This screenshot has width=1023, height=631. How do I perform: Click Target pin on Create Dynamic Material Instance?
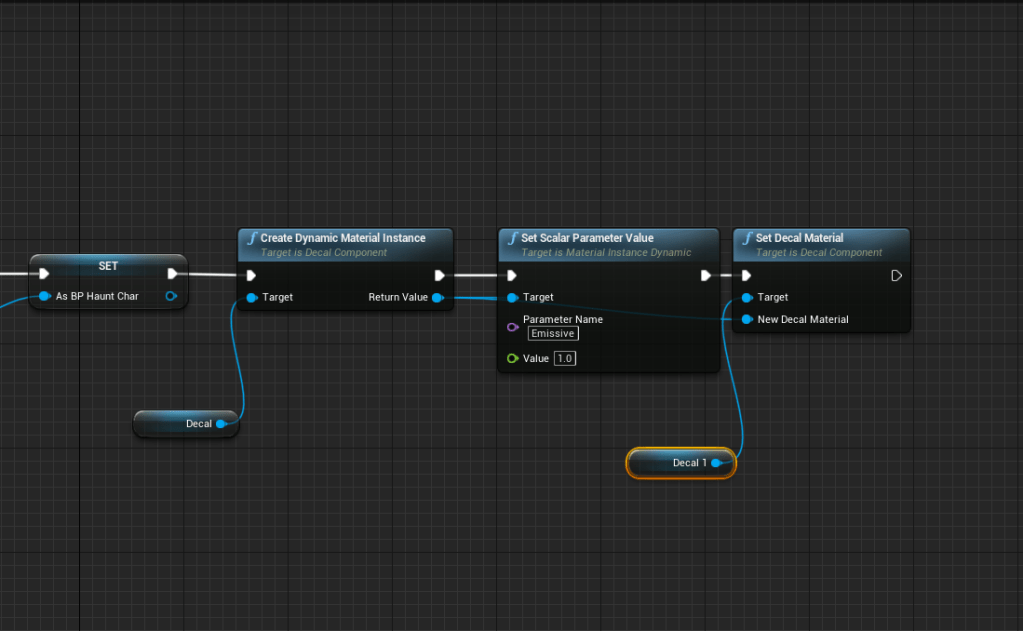point(251,297)
